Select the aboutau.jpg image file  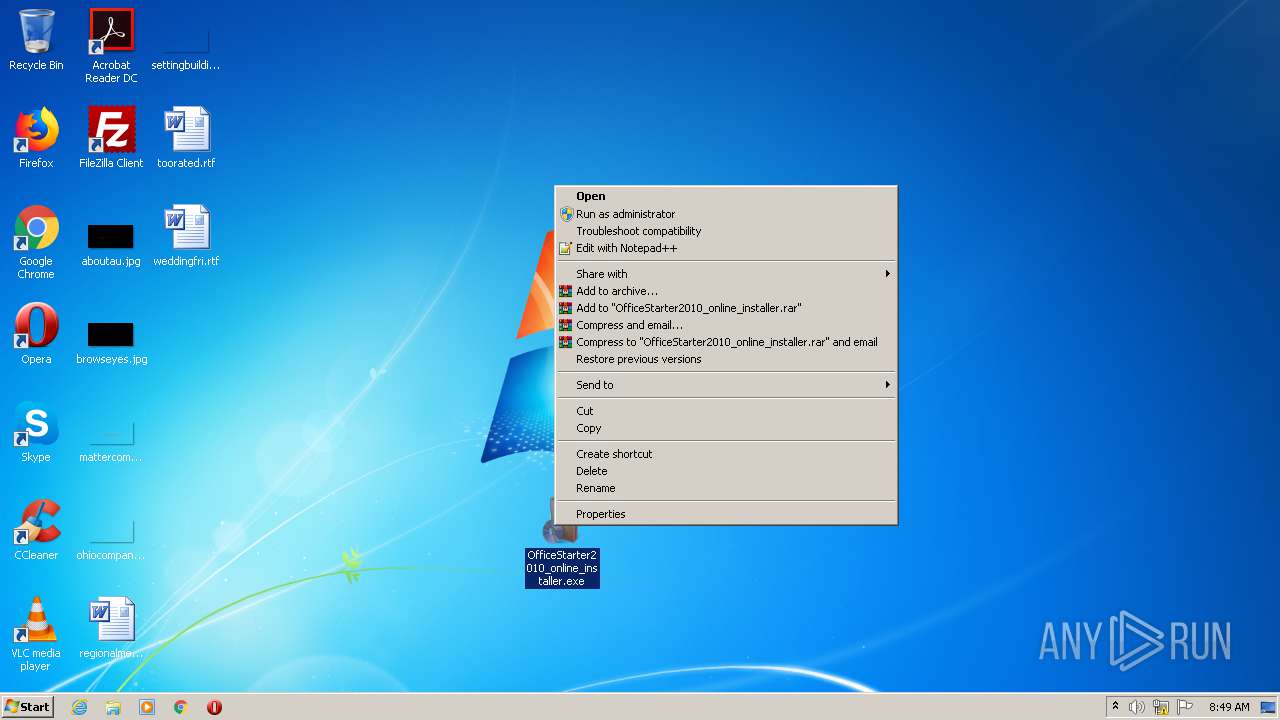(x=111, y=242)
